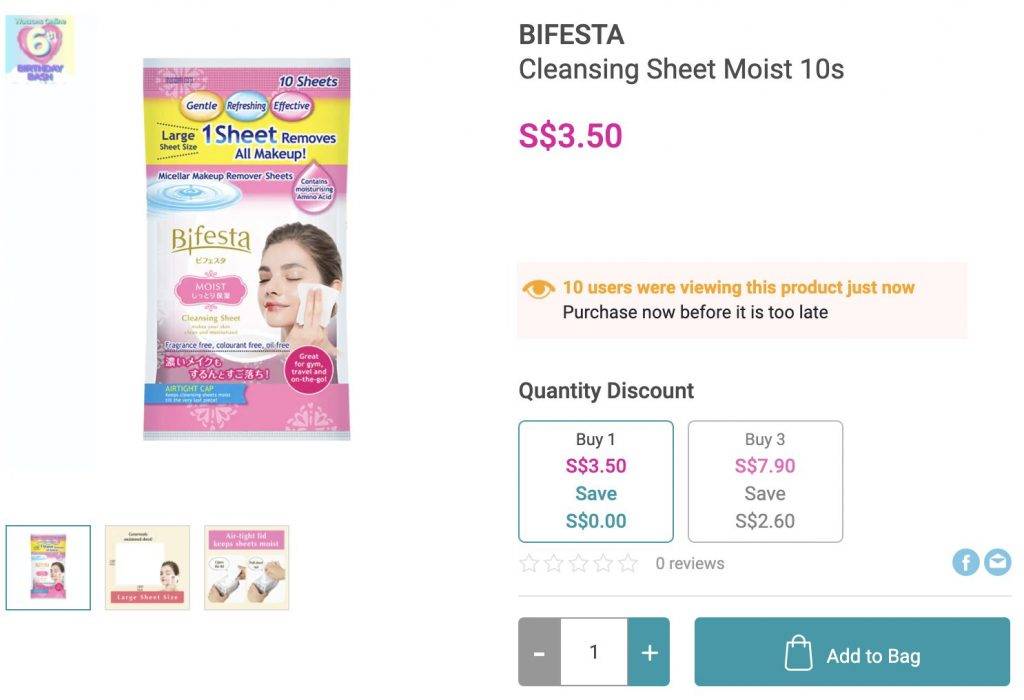This screenshot has width=1024, height=700.
Task: Select the first product pack thumbnail
Action: tap(48, 567)
